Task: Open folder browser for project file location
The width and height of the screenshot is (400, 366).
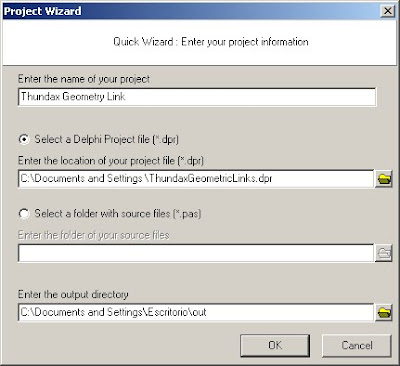Action: click(x=384, y=179)
